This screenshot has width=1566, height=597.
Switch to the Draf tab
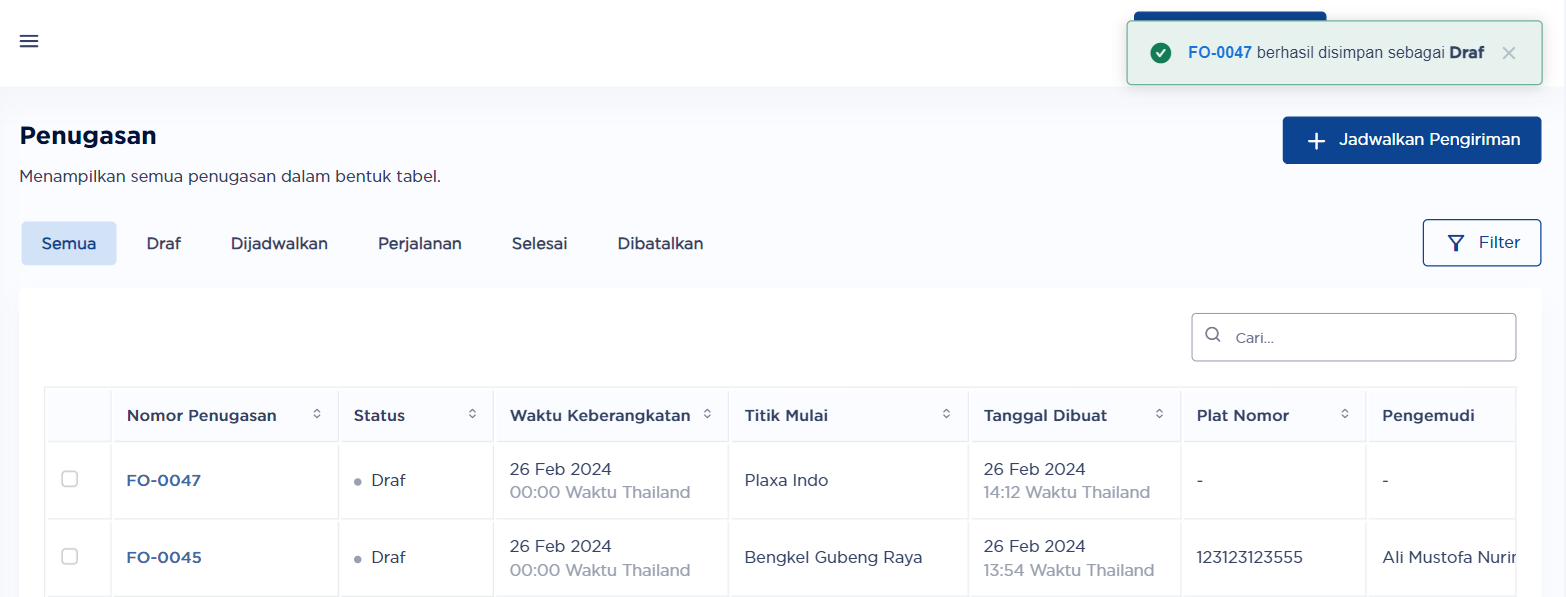(x=163, y=243)
